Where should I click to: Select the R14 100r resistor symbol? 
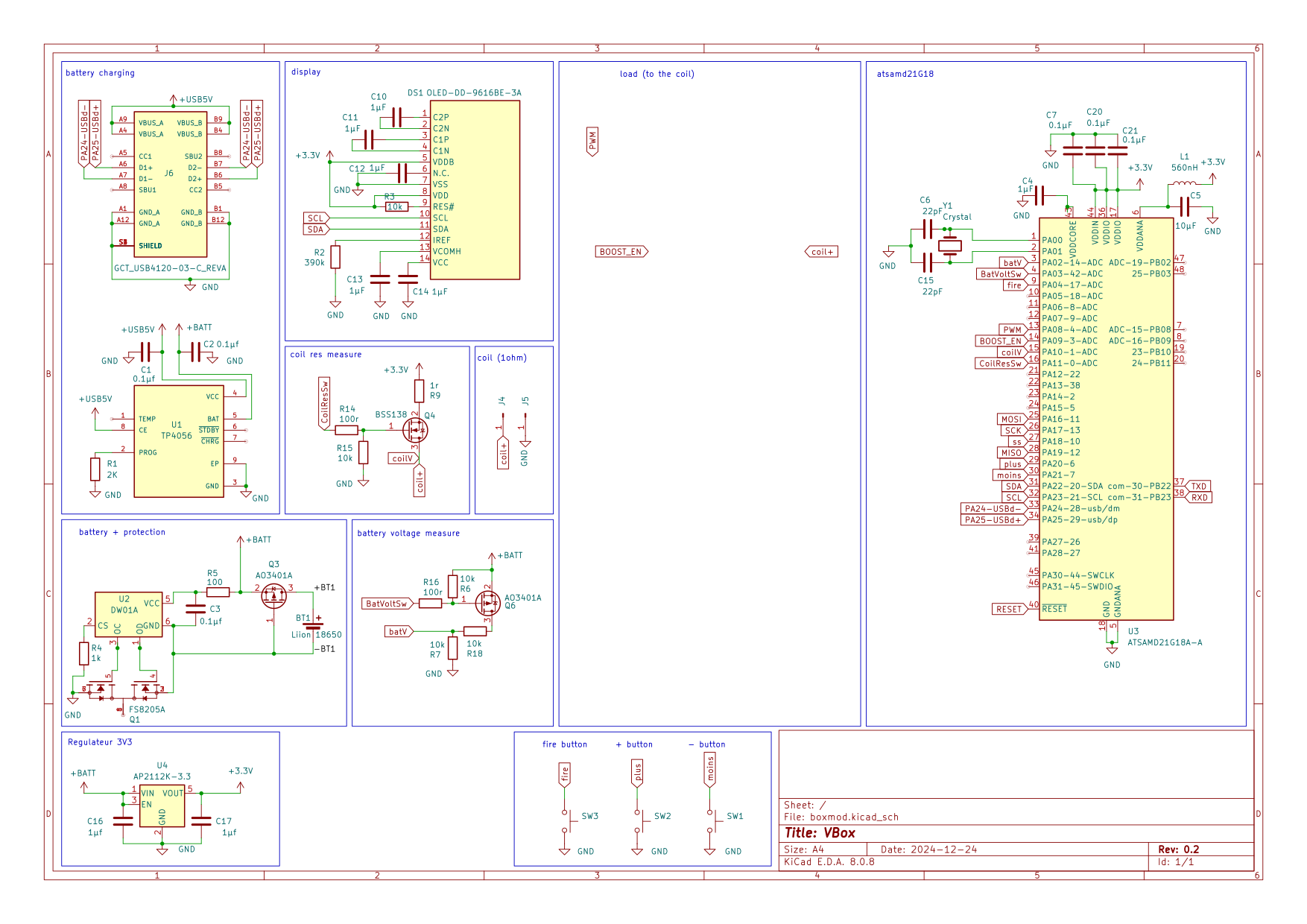[347, 430]
